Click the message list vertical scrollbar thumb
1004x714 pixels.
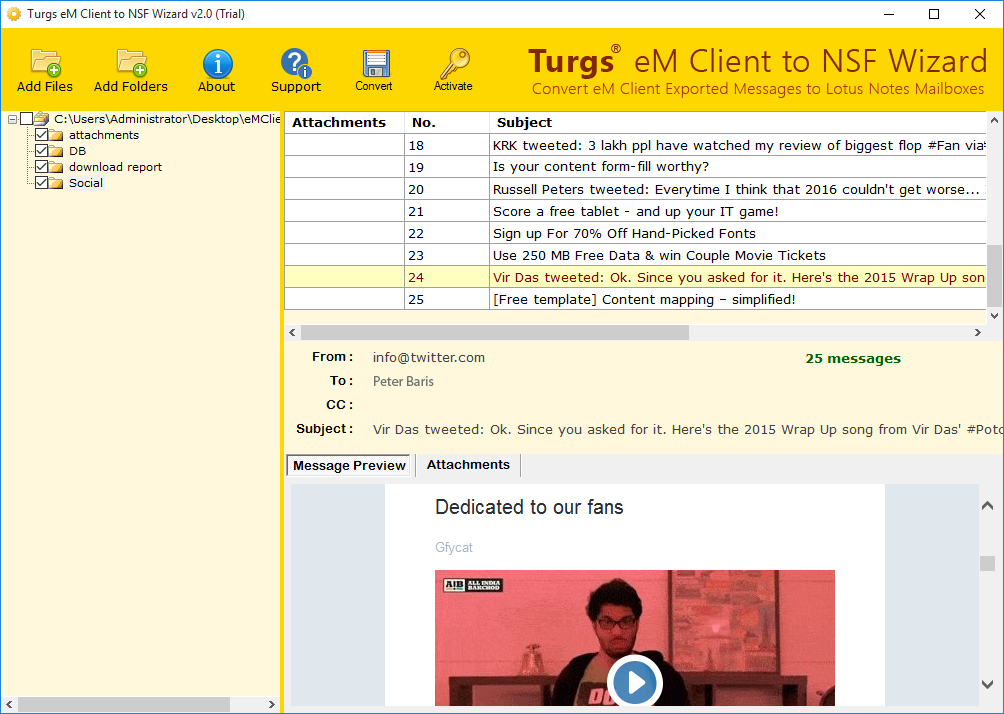point(994,274)
